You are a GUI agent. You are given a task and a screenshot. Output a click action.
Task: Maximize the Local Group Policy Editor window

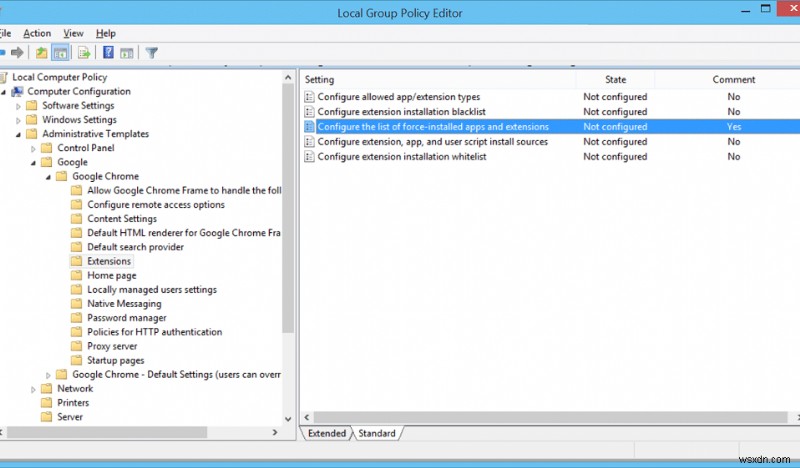click(x=765, y=9)
